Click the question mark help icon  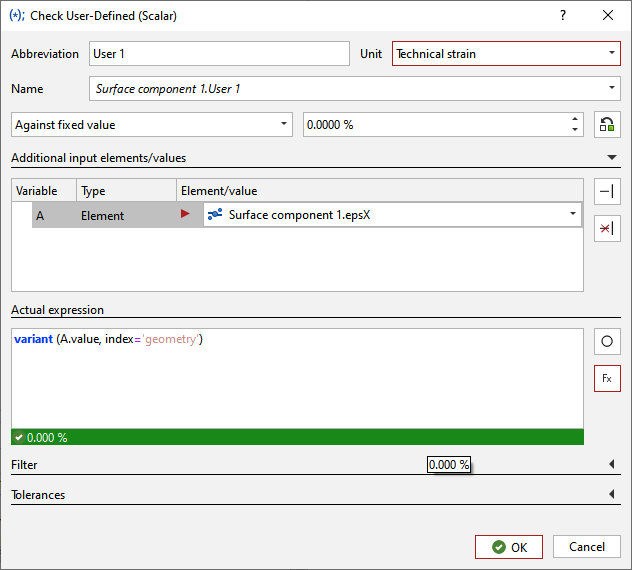[563, 15]
